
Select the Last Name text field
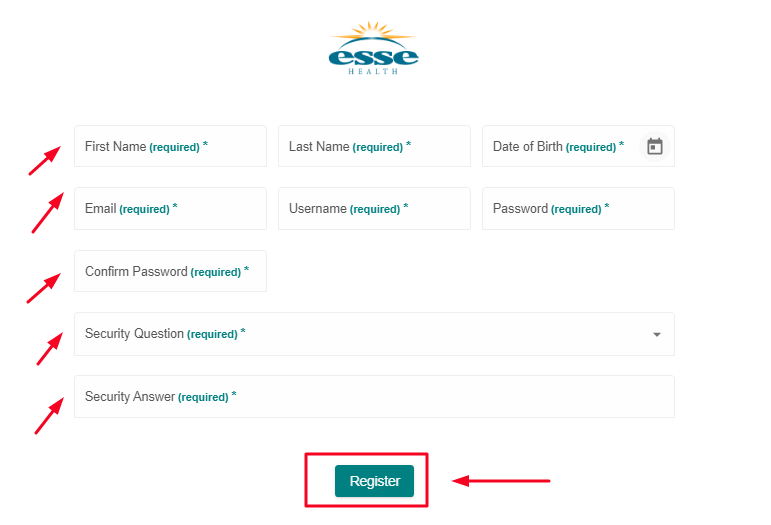pyautogui.click(x=374, y=146)
